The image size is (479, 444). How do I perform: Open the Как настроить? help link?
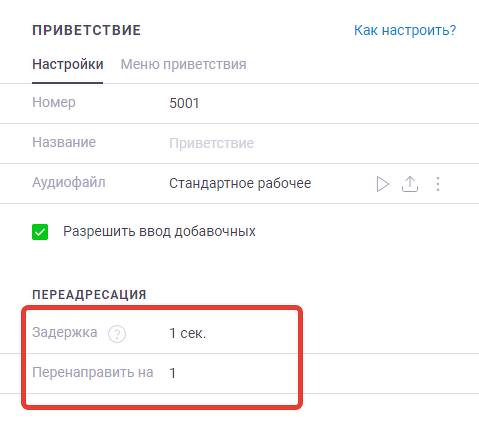[x=405, y=30]
